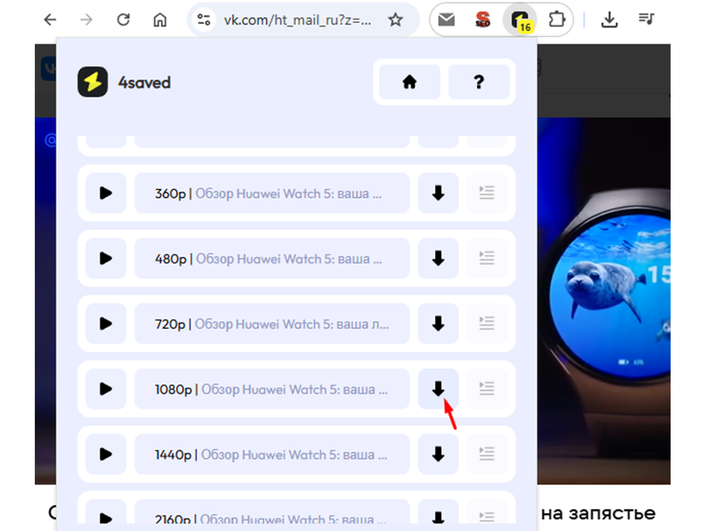Select the 480p Обзор Huawei Watch 5 title
707x531 pixels.
(x=272, y=258)
